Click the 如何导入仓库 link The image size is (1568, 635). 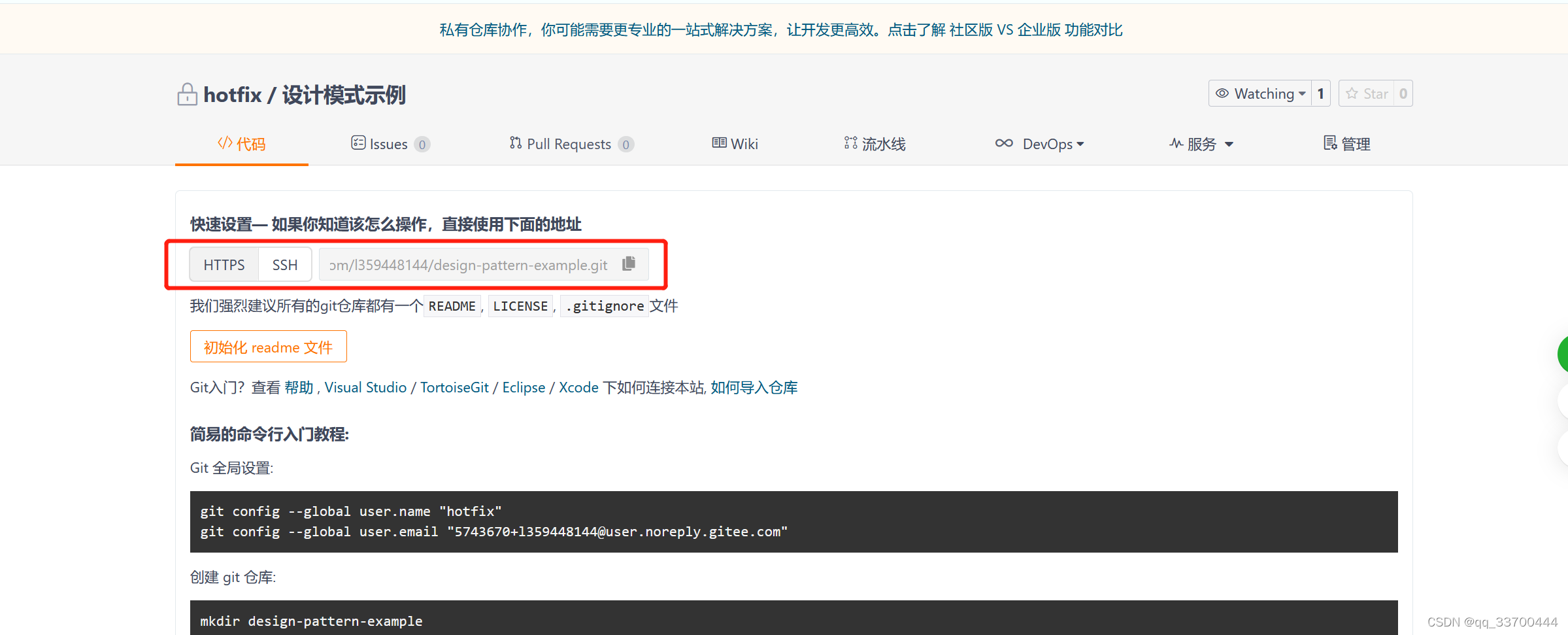754,387
